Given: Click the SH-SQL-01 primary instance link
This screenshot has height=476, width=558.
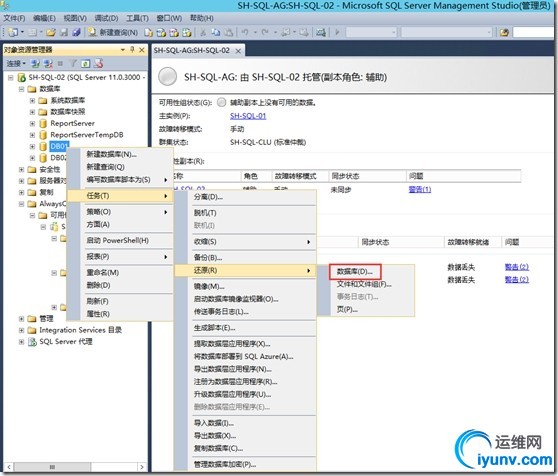Looking at the screenshot, I should [x=248, y=116].
